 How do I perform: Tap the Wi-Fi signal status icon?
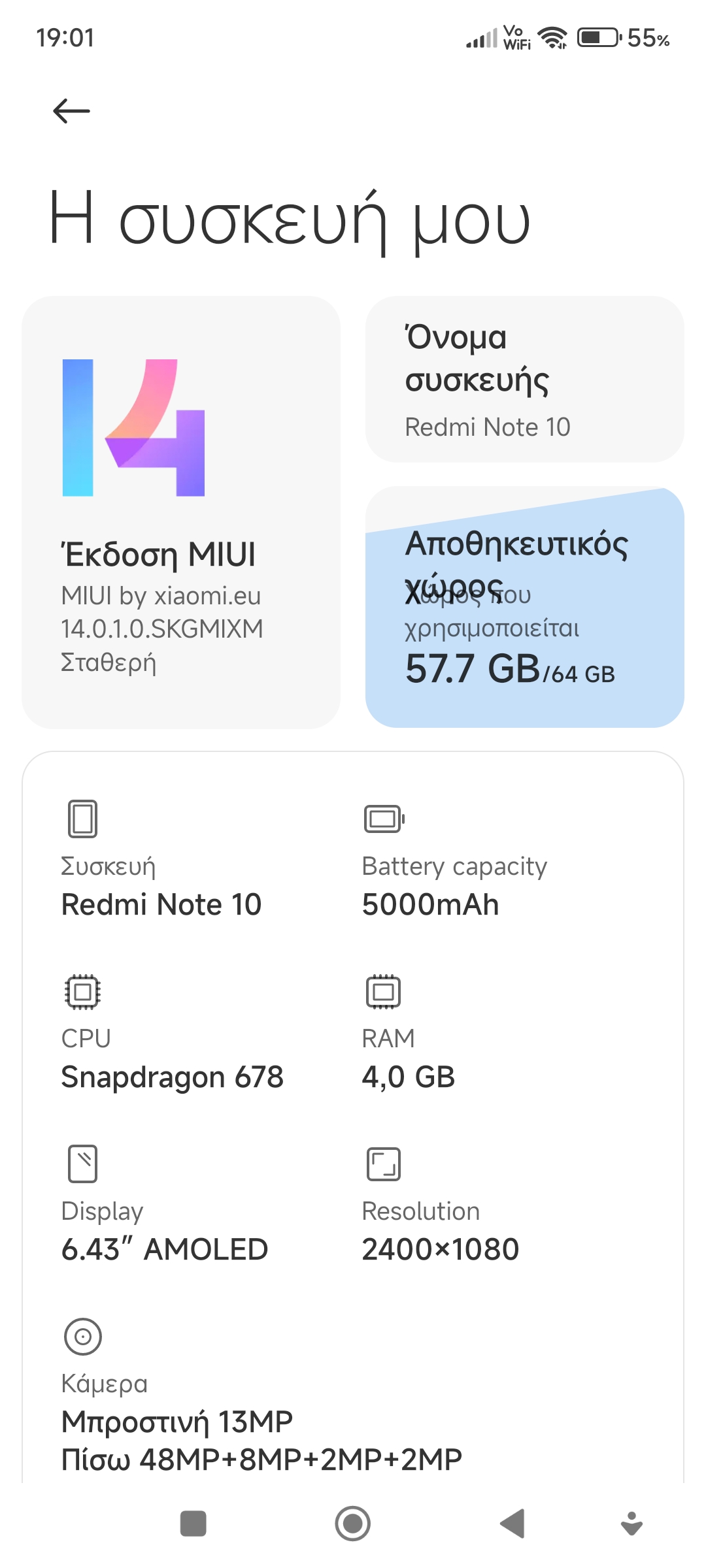(553, 38)
